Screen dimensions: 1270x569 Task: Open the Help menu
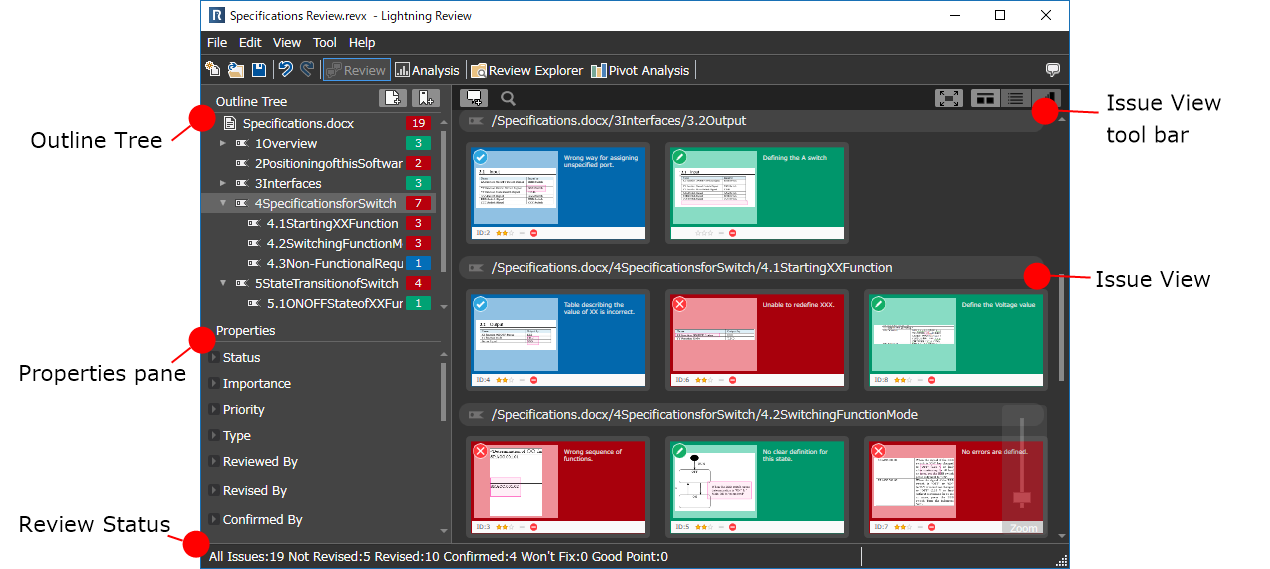point(362,42)
